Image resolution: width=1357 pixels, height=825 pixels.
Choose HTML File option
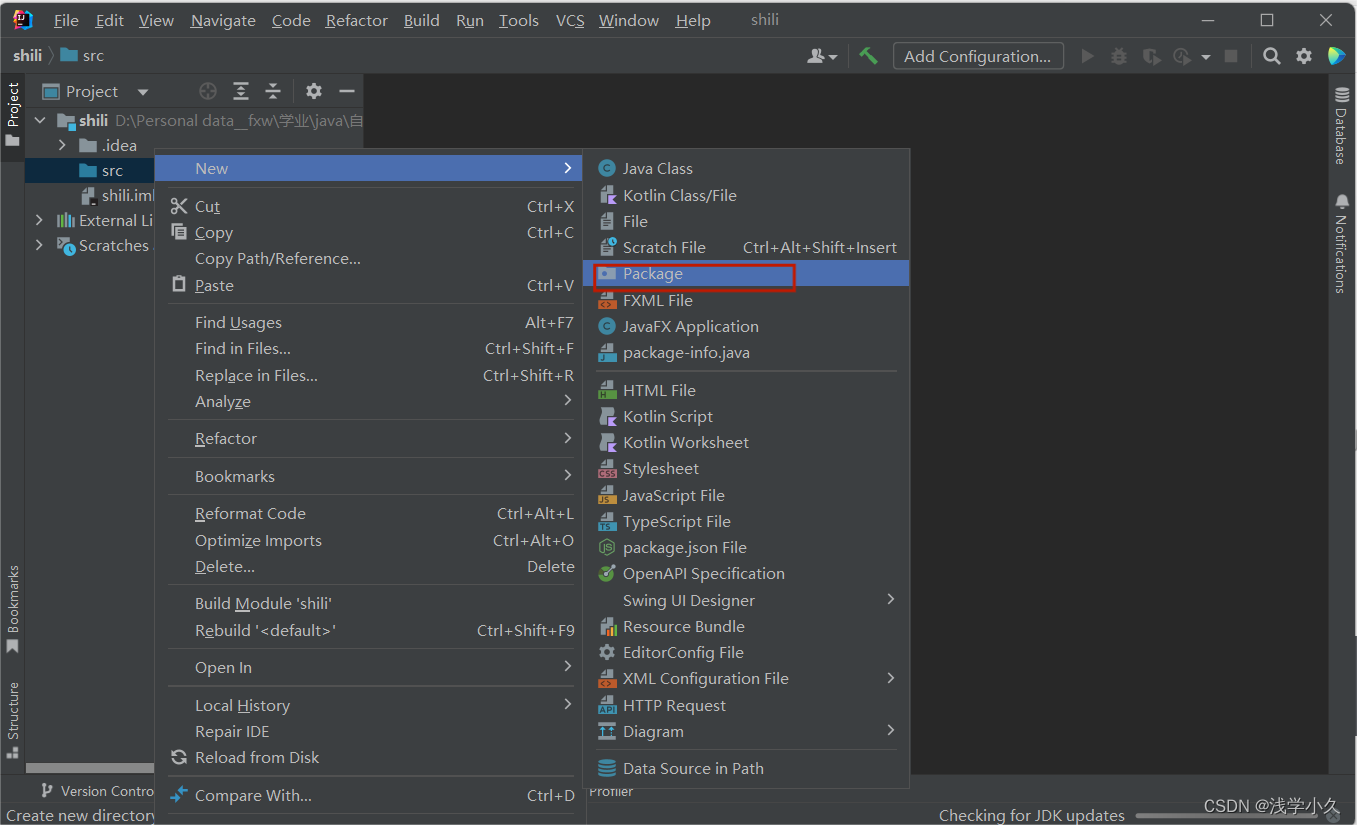(745, 390)
